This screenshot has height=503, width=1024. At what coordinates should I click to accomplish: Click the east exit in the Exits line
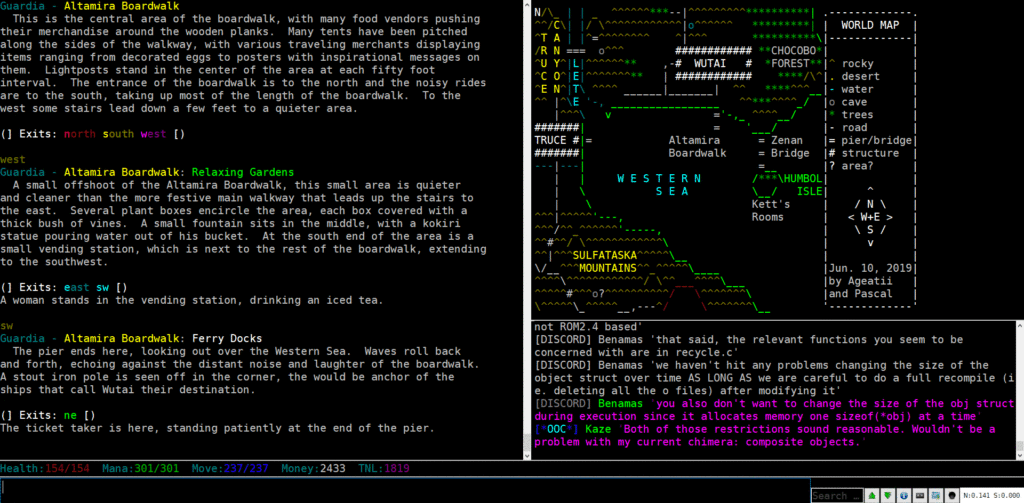[x=77, y=287]
